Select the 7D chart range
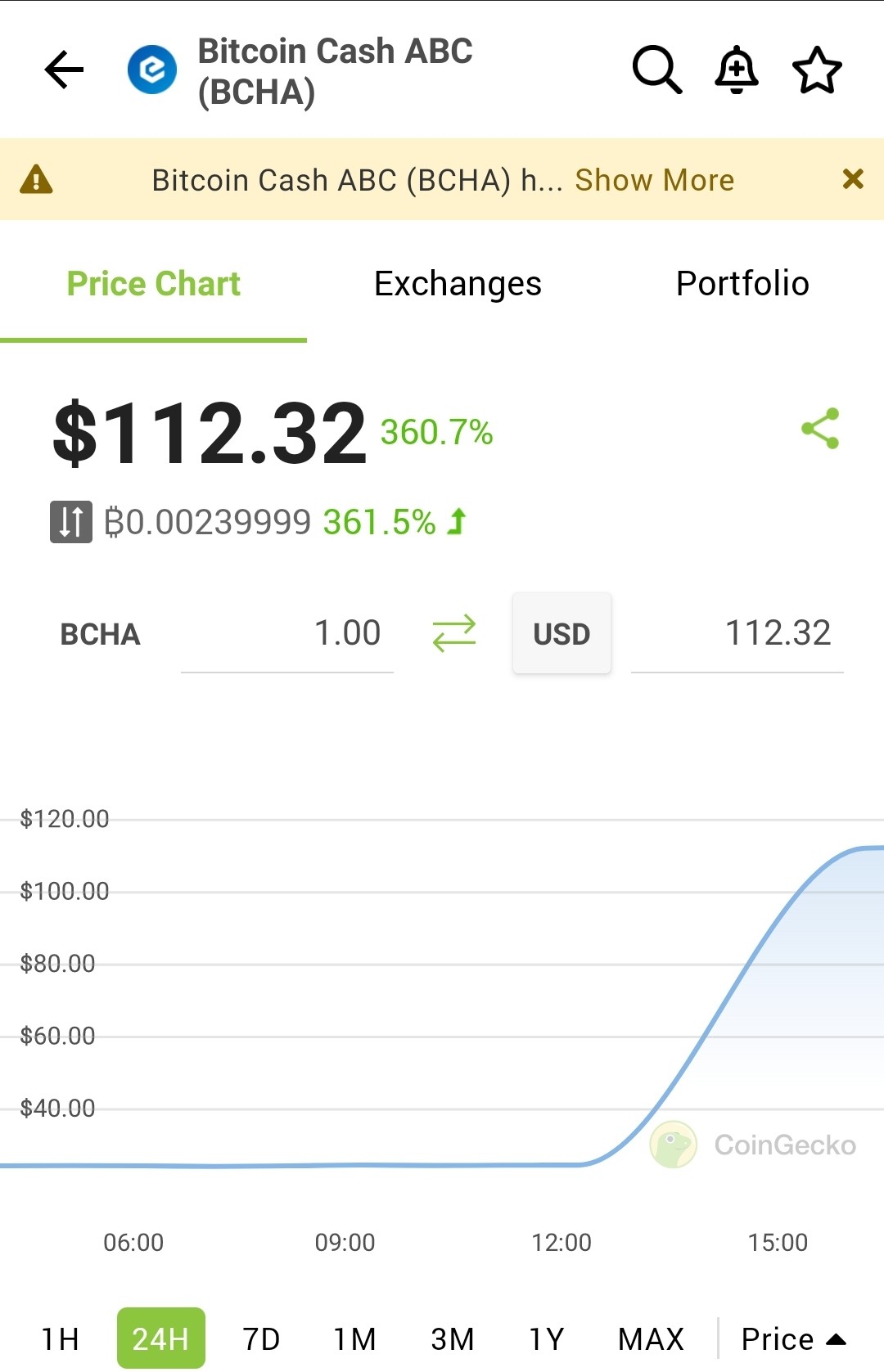The width and height of the screenshot is (884, 1372). click(261, 1339)
